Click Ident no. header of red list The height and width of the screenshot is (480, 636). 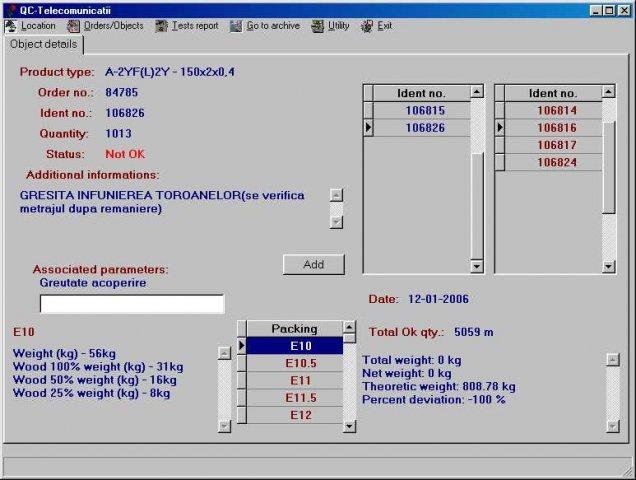[553, 93]
